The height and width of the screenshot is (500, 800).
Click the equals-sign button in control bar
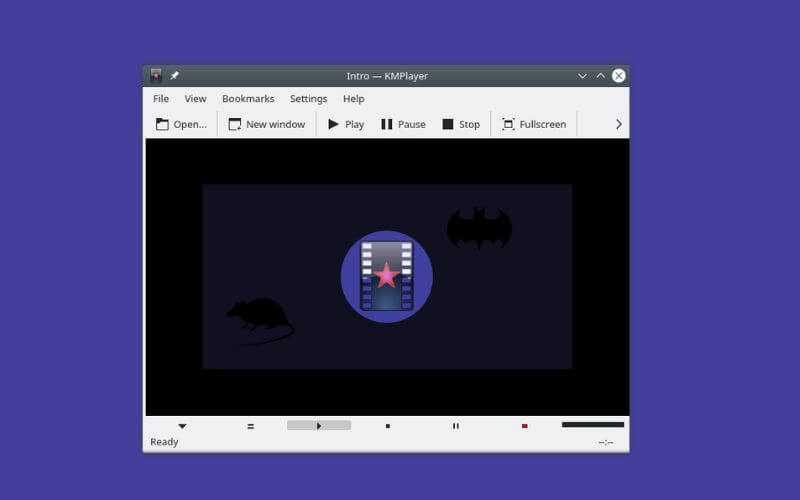250,426
